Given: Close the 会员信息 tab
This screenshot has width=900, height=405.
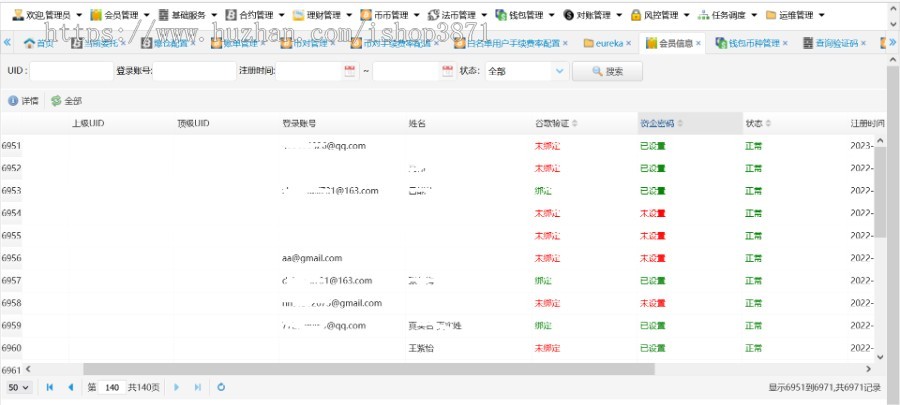Looking at the screenshot, I should point(698,43).
